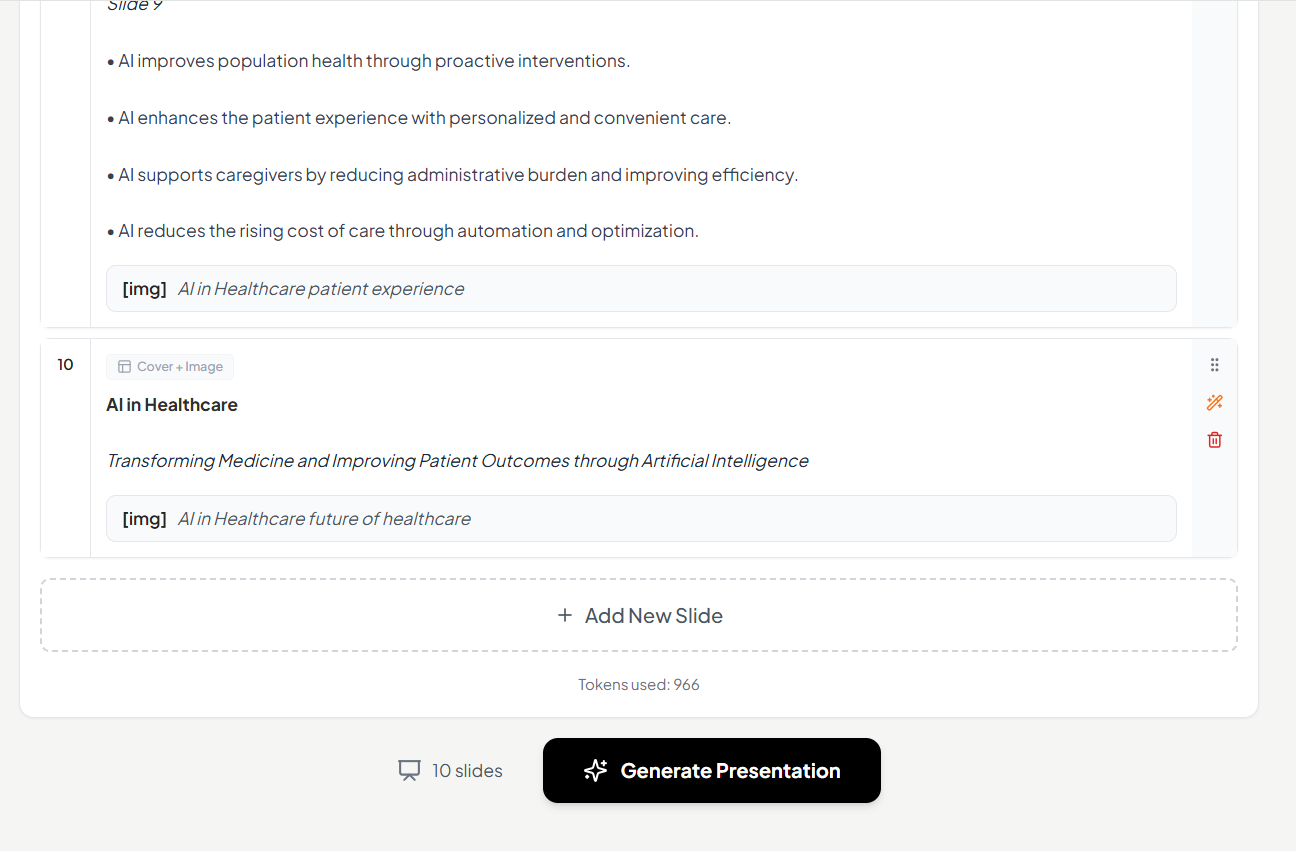Click the [img] tag in slide 10
The width and height of the screenshot is (1296, 851).
point(144,519)
